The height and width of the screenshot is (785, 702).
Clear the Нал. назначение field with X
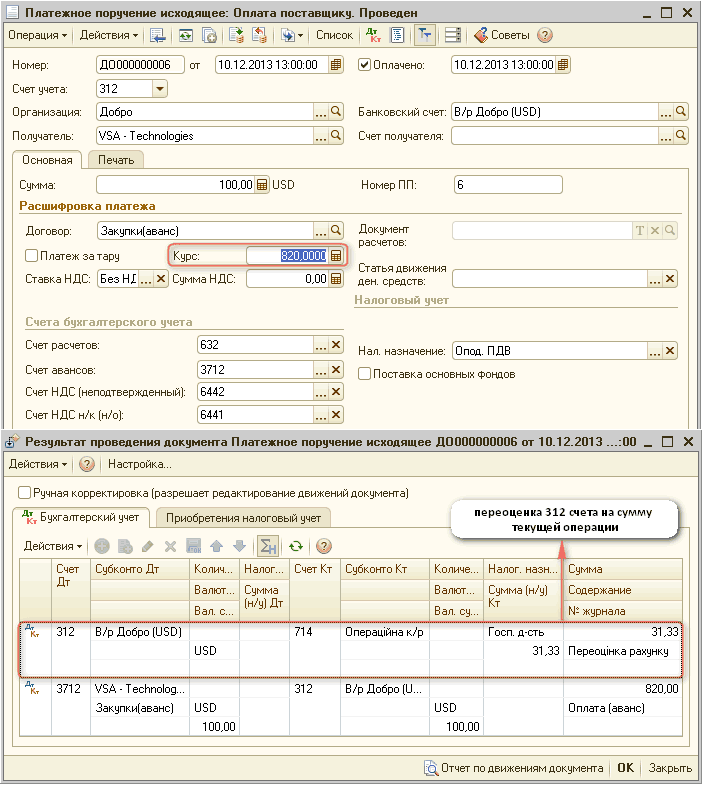click(671, 351)
